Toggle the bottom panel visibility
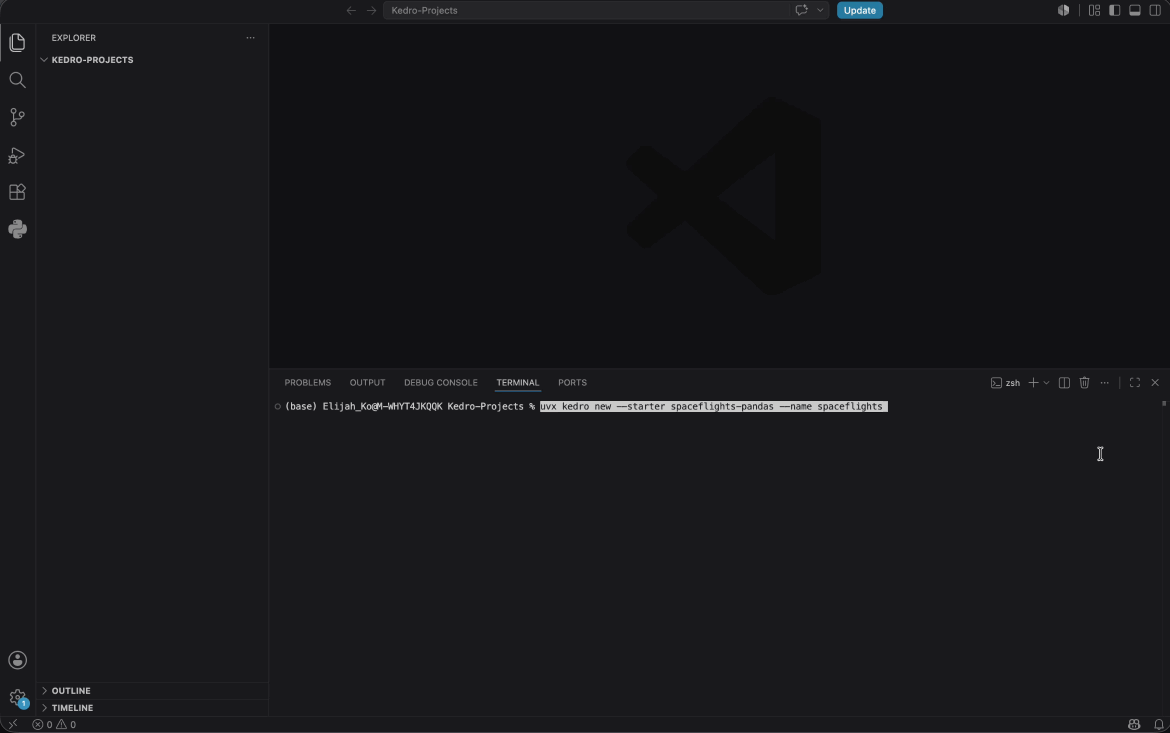 [x=1135, y=10]
